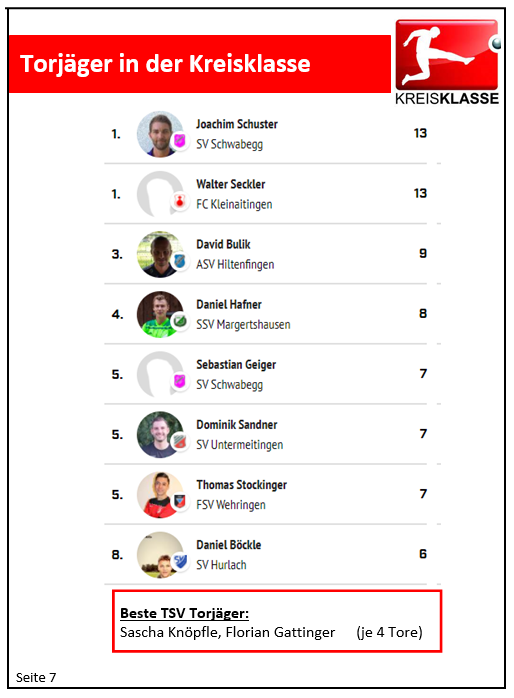Viewport: 514px width, 698px height.
Task: Click the SV Schwabegg crest beside Sebastian Geiger
Action: [x=179, y=381]
